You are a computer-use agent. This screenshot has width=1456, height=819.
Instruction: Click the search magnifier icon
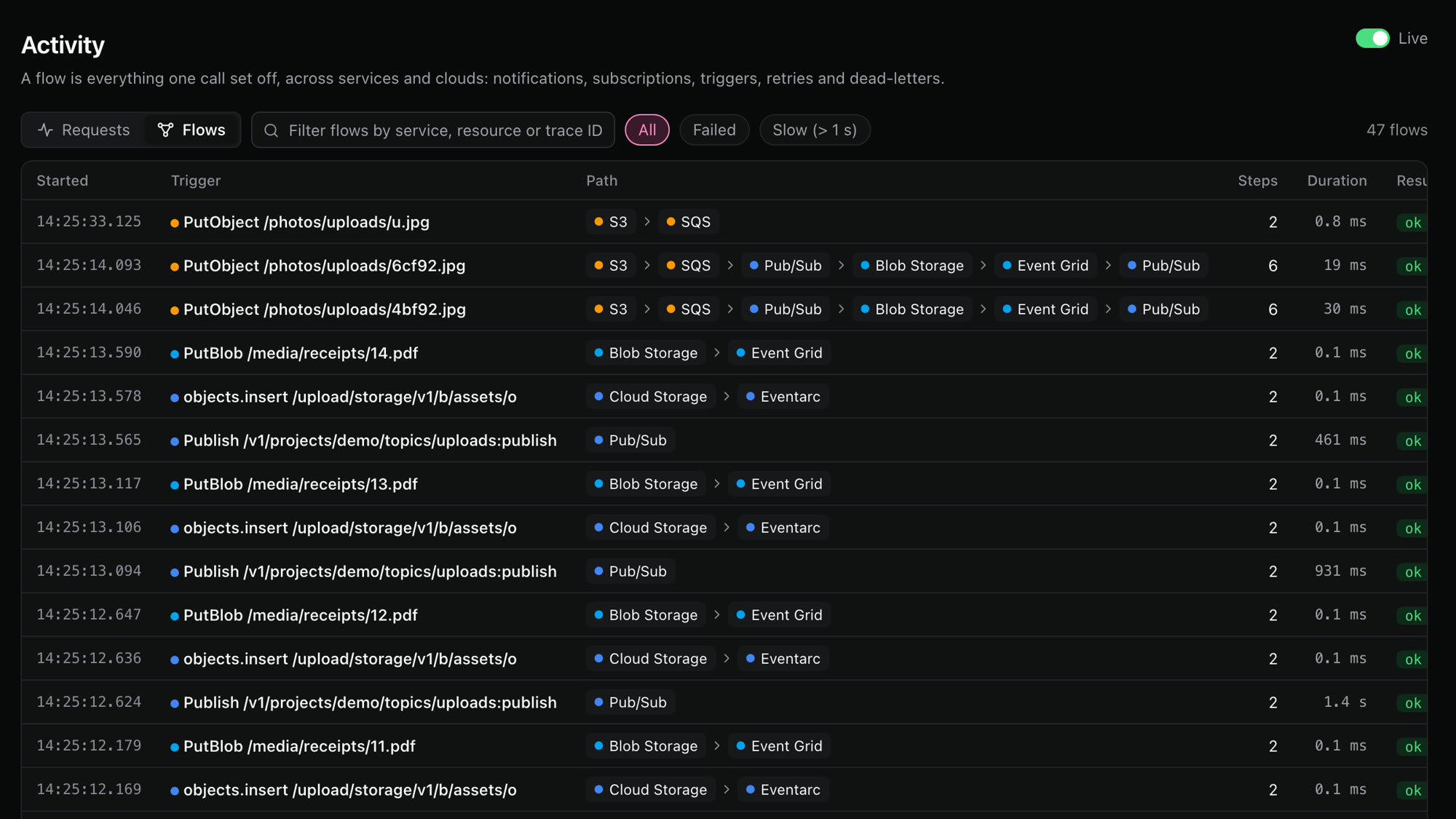(x=272, y=130)
